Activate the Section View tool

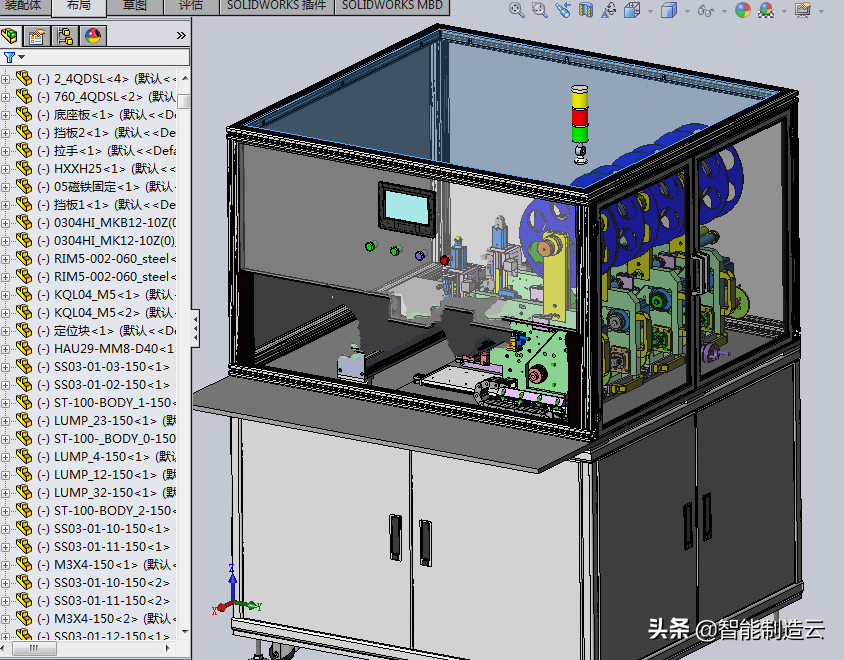[586, 10]
